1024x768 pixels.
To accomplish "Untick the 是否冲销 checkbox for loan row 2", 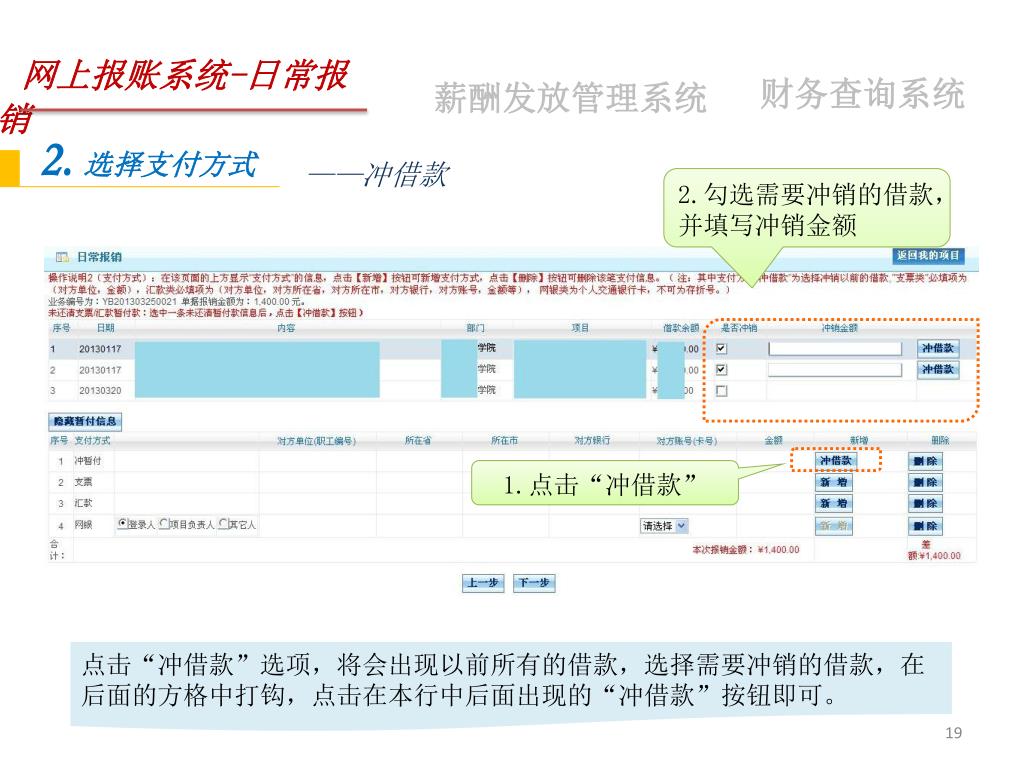I will click(x=722, y=370).
